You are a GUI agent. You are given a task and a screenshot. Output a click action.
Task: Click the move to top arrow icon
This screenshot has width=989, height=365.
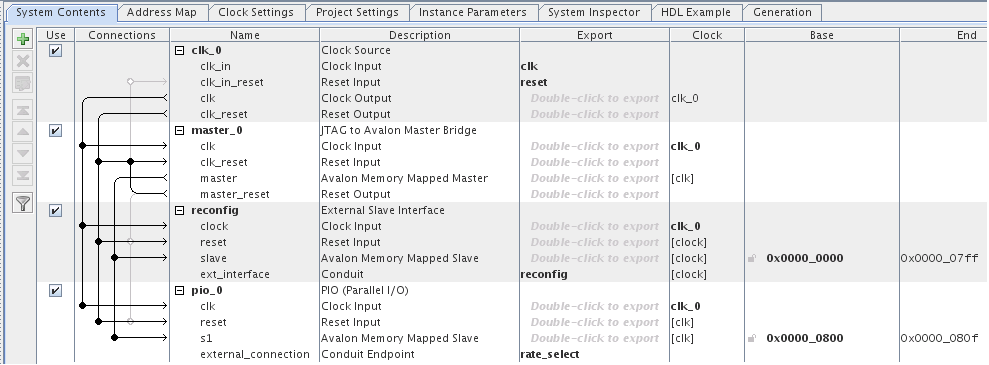[23, 110]
